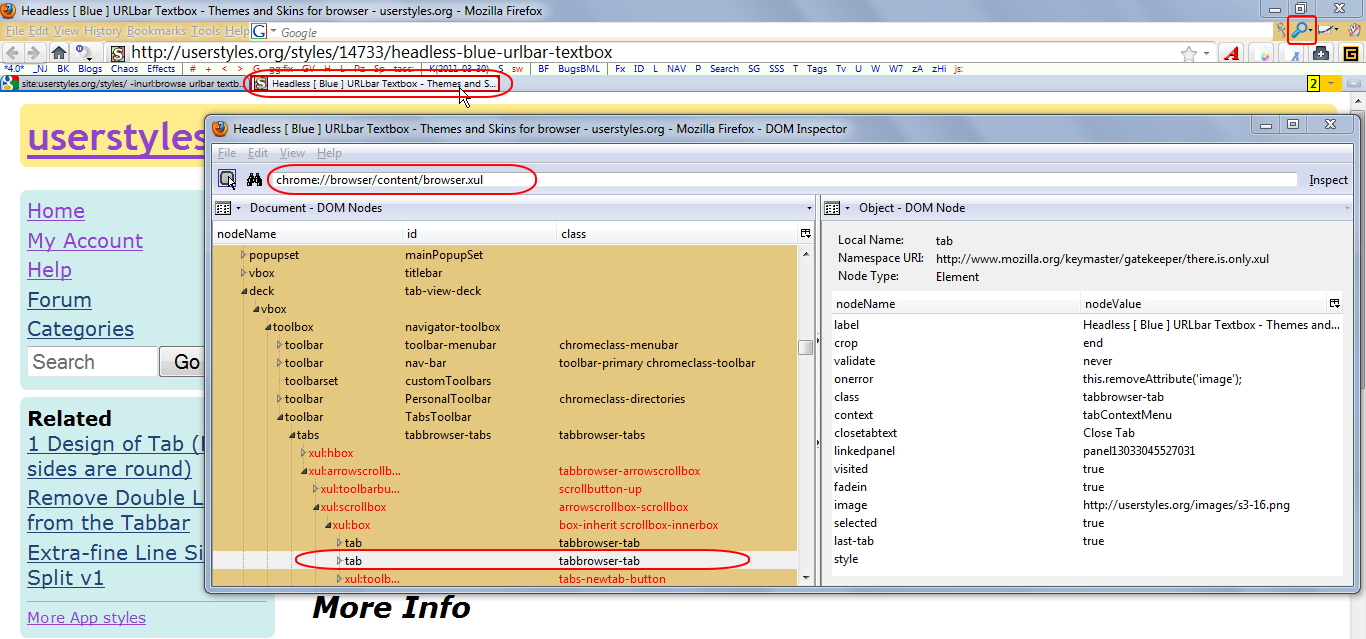The image size is (1366, 639).
Task: Open the View menu in DOM Inspector
Action: click(x=293, y=153)
